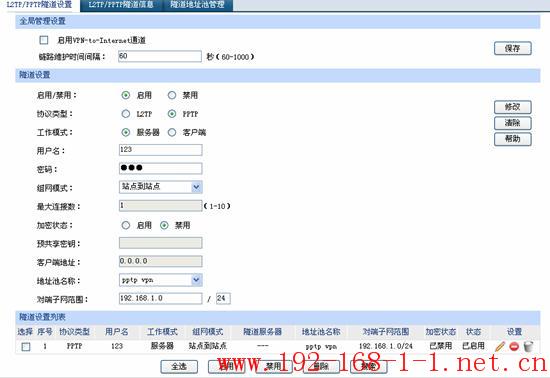Click the 加密状态 column header

(x=441, y=332)
